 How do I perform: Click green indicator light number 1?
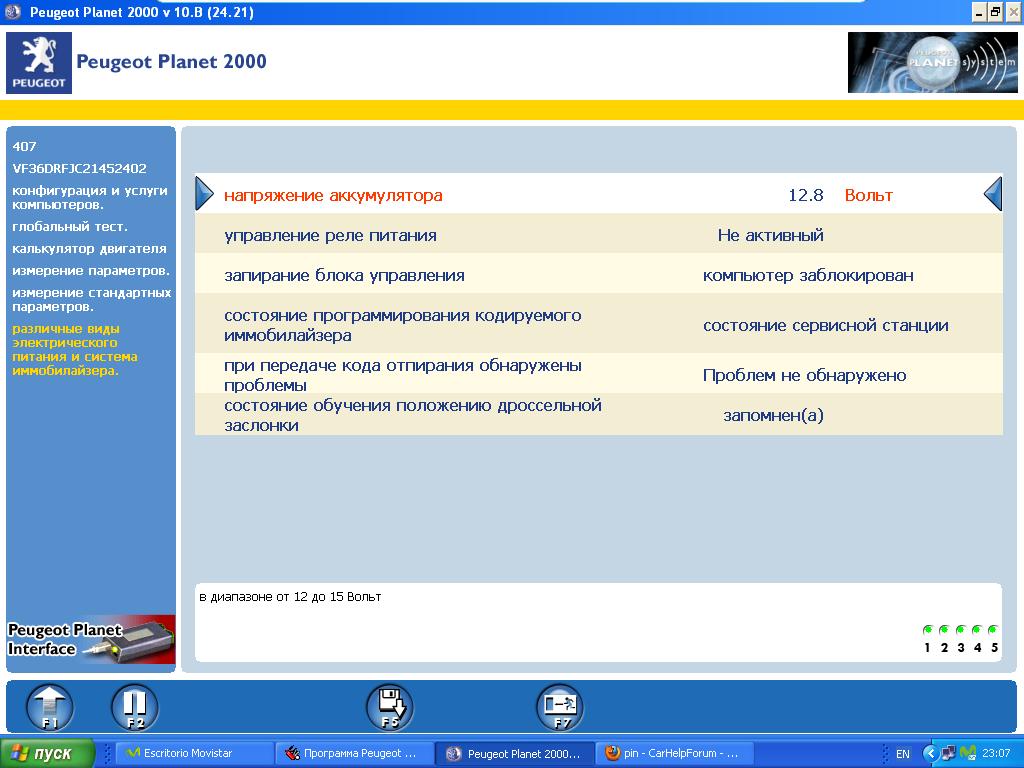(927, 630)
